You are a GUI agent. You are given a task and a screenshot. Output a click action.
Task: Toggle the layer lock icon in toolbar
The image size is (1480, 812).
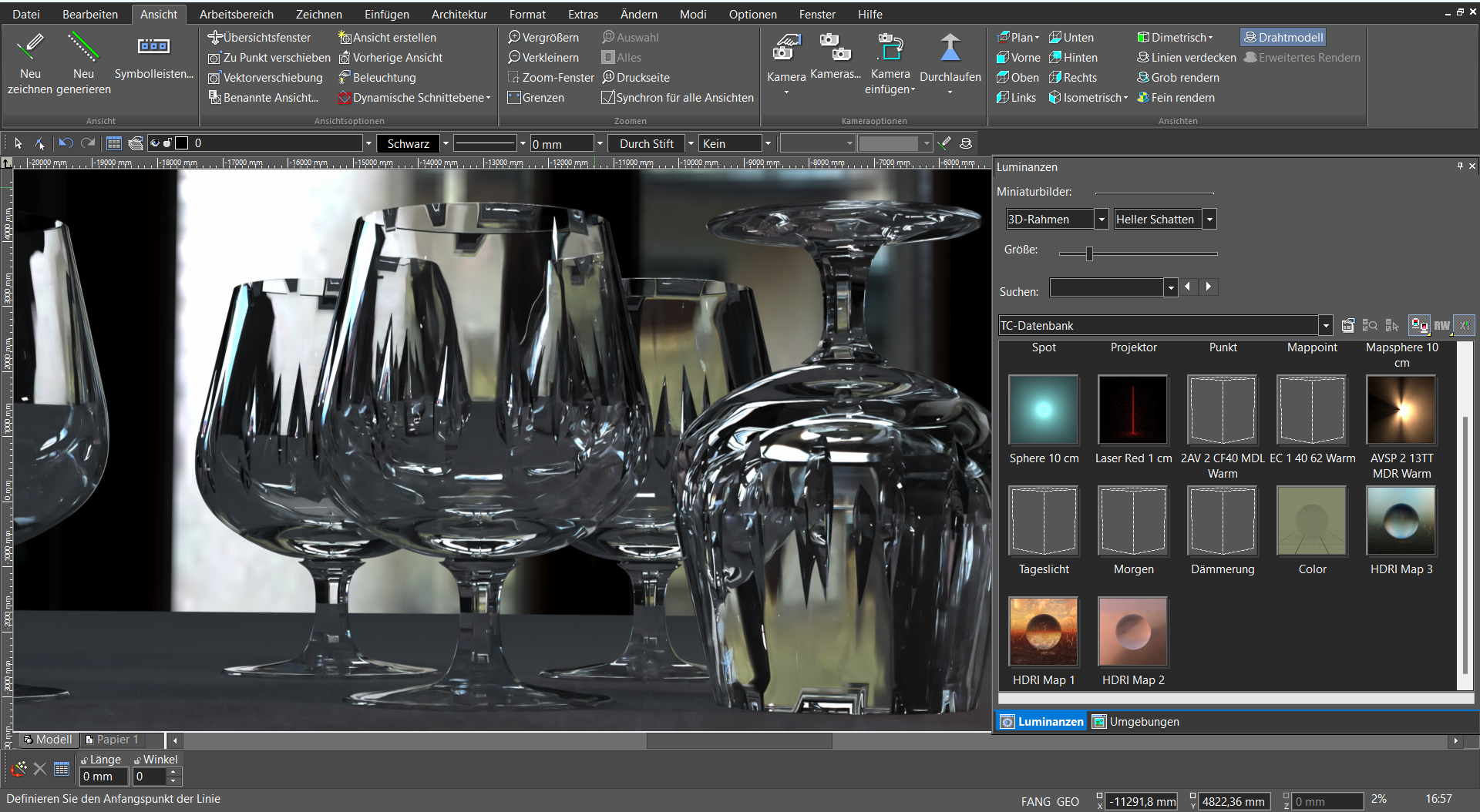click(167, 143)
